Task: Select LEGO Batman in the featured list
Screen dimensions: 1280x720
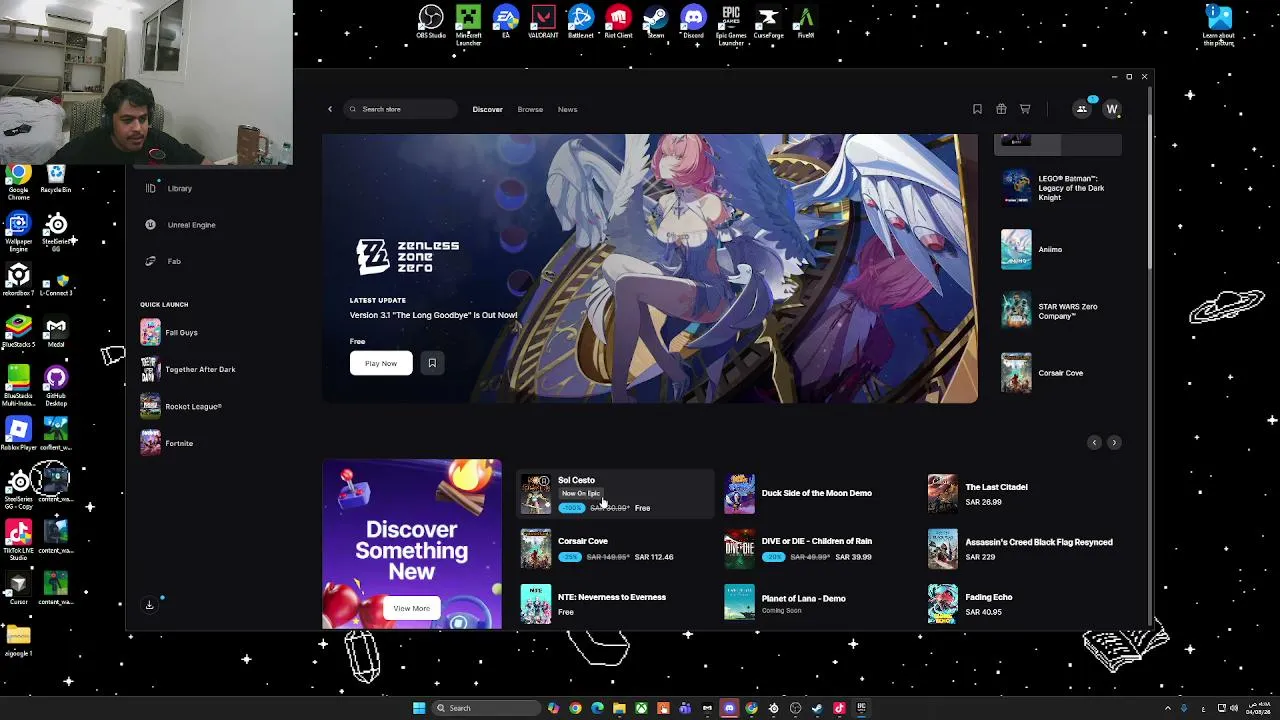Action: coord(1058,187)
